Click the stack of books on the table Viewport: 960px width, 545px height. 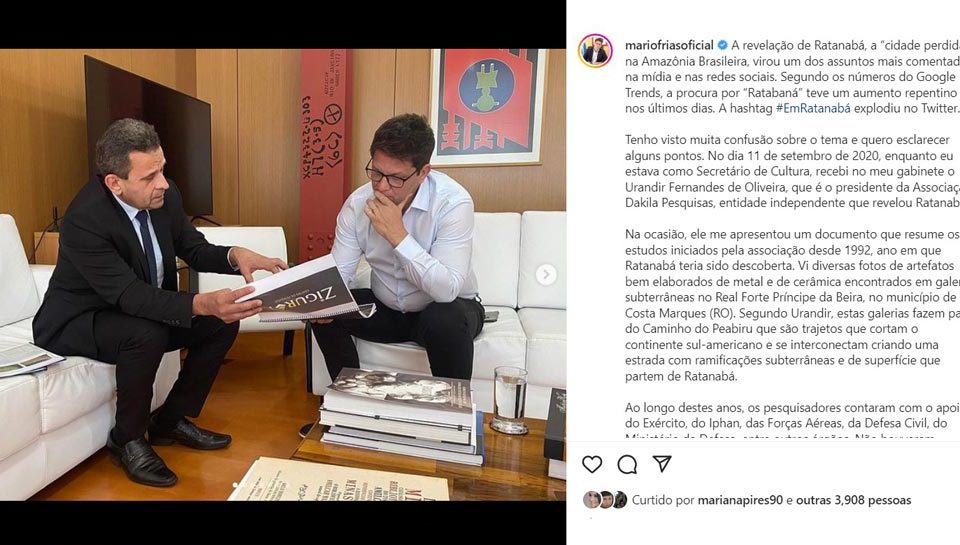click(402, 415)
